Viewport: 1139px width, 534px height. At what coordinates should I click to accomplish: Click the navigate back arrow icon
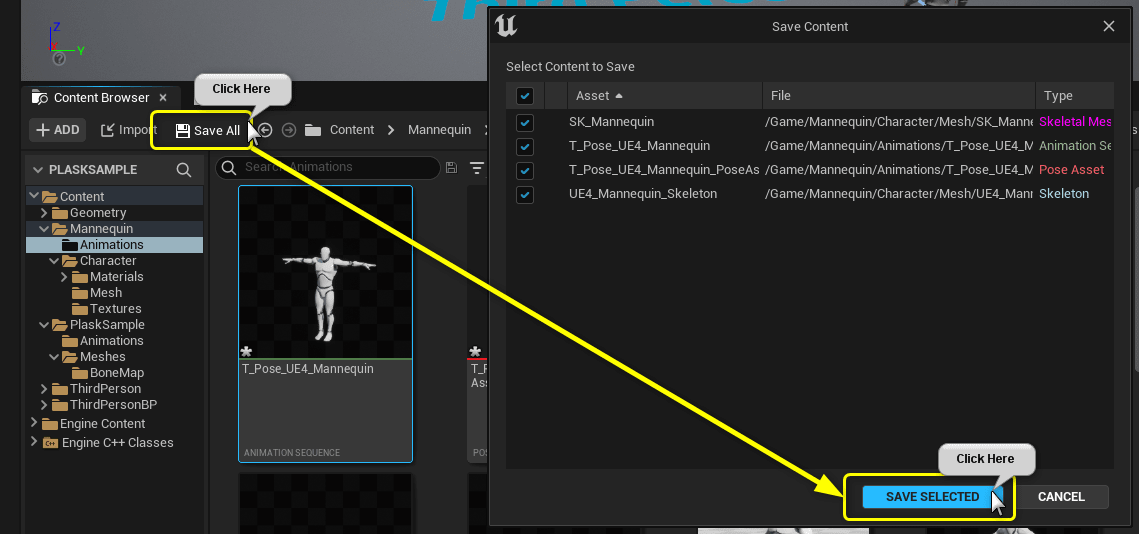click(x=265, y=130)
